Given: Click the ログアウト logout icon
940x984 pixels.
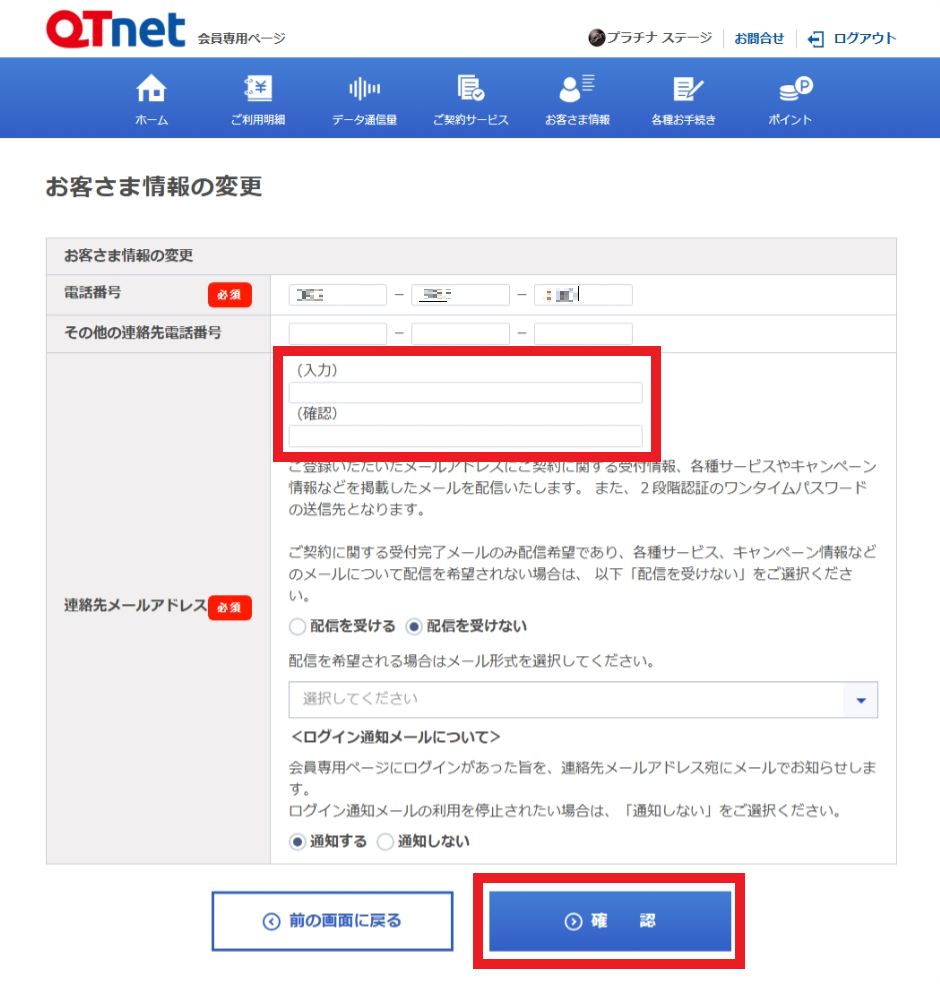Looking at the screenshot, I should 816,39.
